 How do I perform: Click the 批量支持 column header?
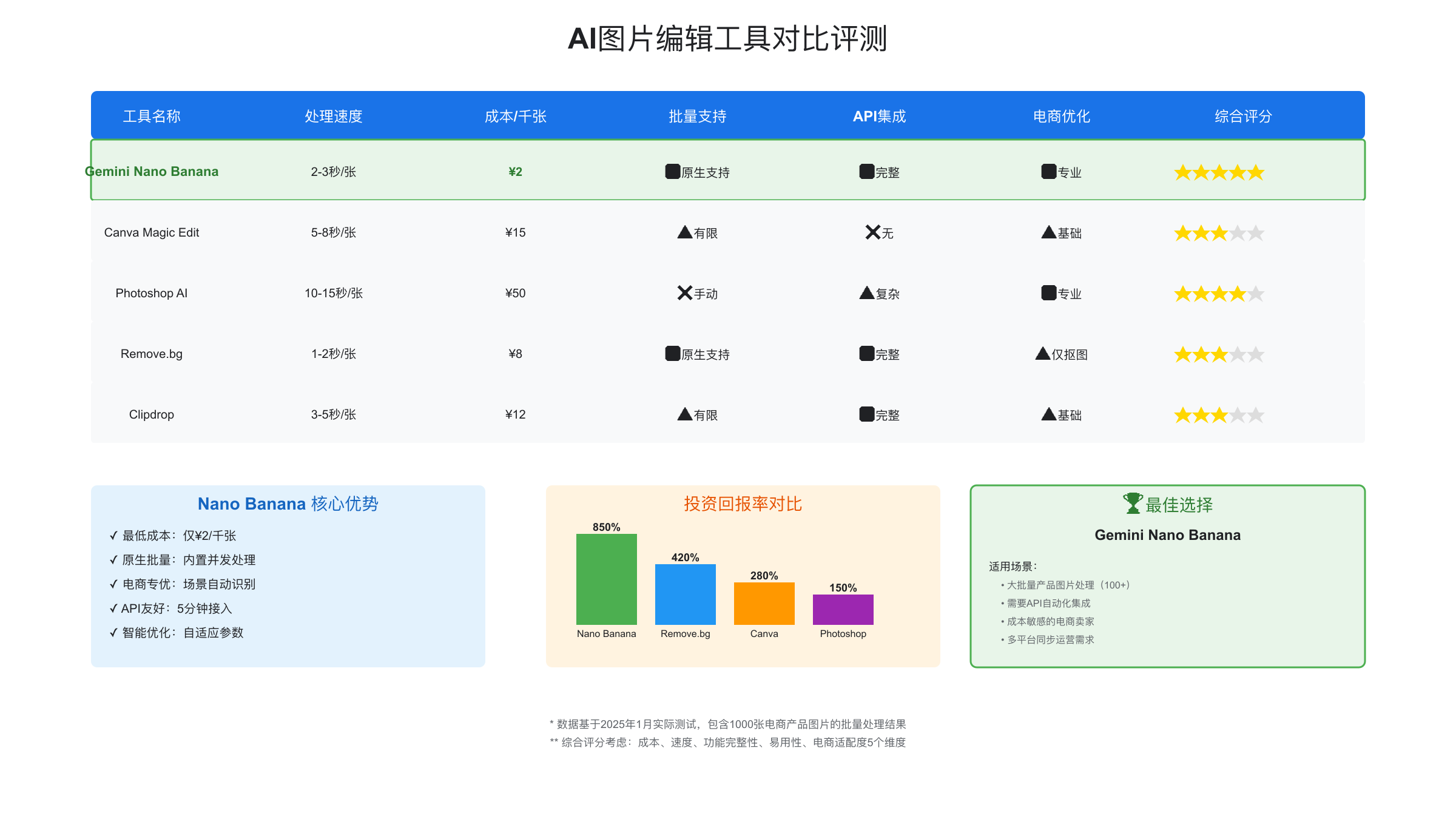(698, 116)
